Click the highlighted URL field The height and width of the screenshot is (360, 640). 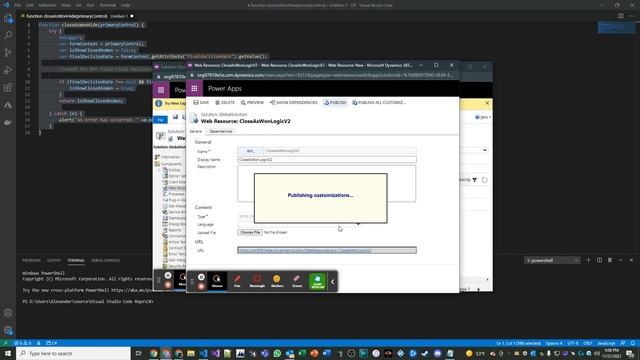tap(327, 250)
